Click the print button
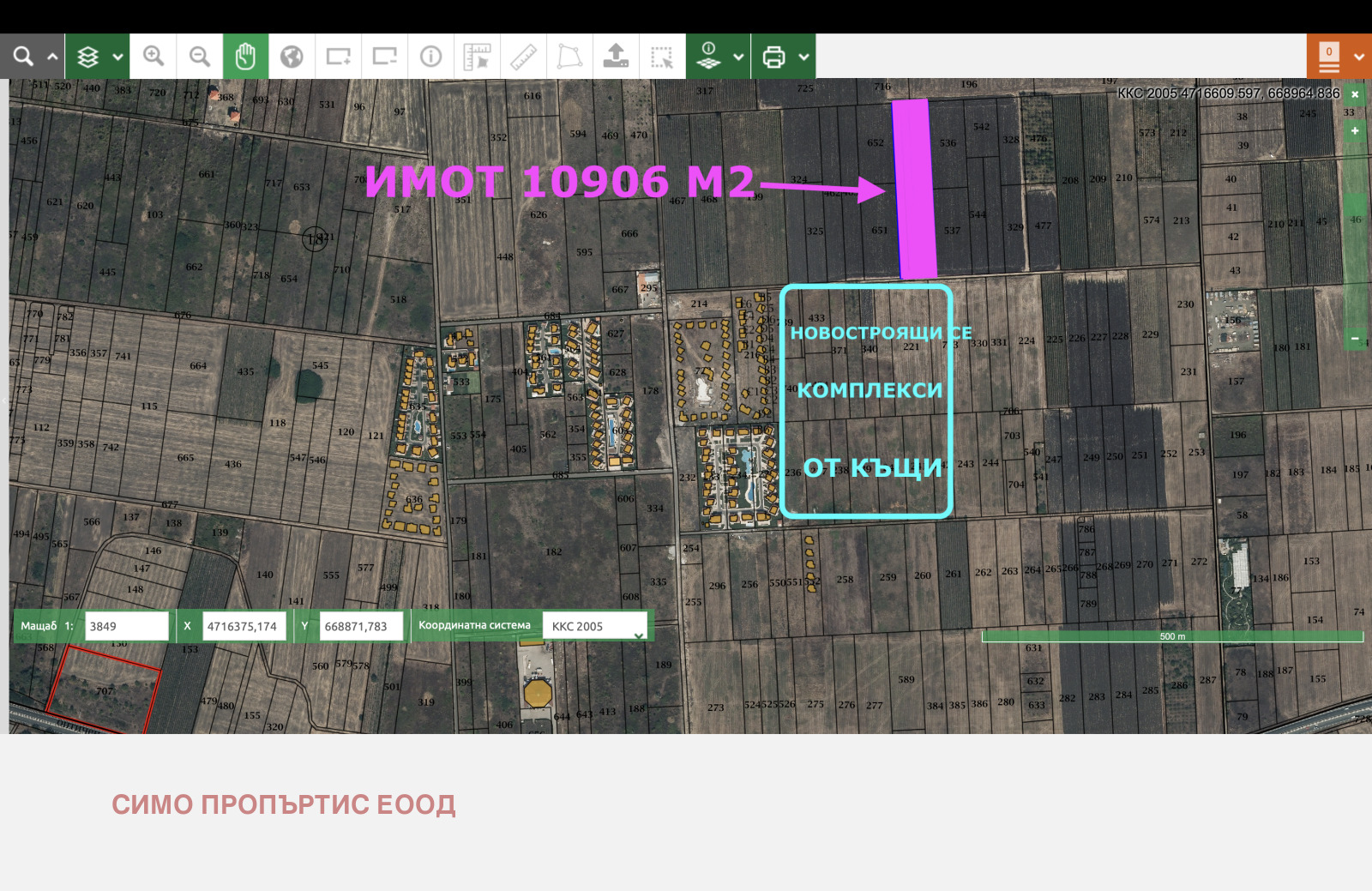 pos(773,57)
